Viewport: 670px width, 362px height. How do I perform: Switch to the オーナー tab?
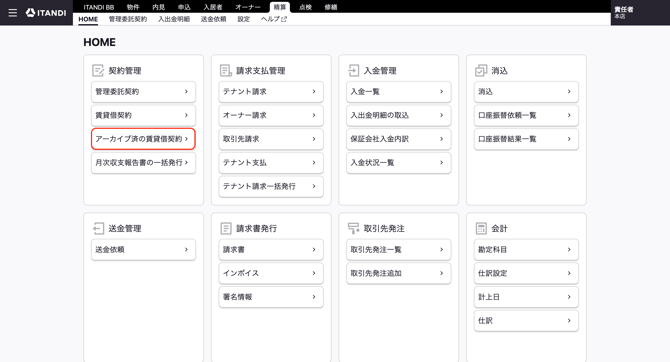(x=248, y=7)
